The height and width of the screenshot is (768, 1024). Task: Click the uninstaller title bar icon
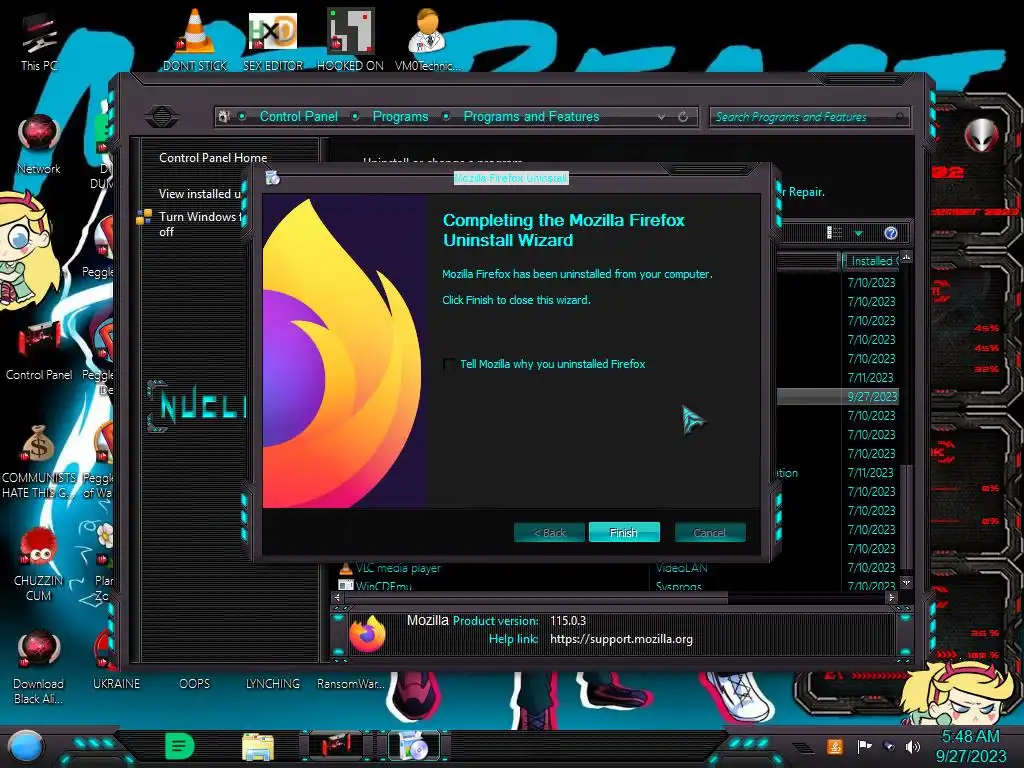click(272, 178)
